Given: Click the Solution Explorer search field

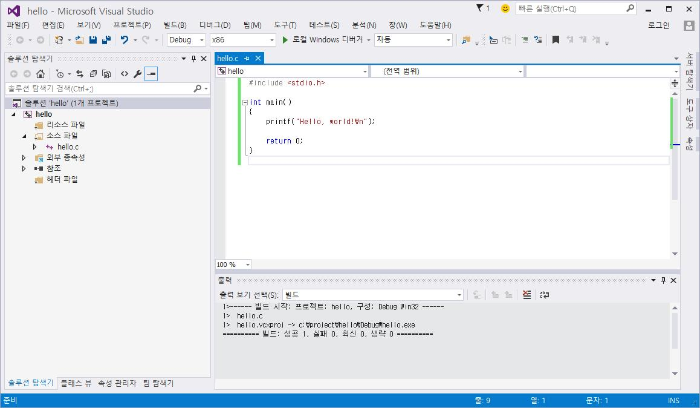Looking at the screenshot, I should coord(99,88).
